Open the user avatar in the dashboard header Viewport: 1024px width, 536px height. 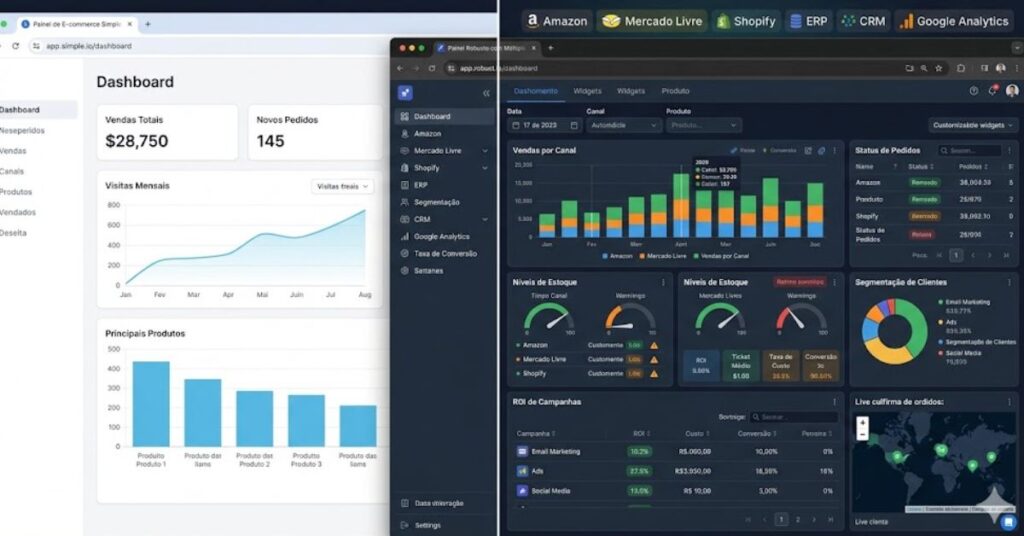(x=1012, y=91)
